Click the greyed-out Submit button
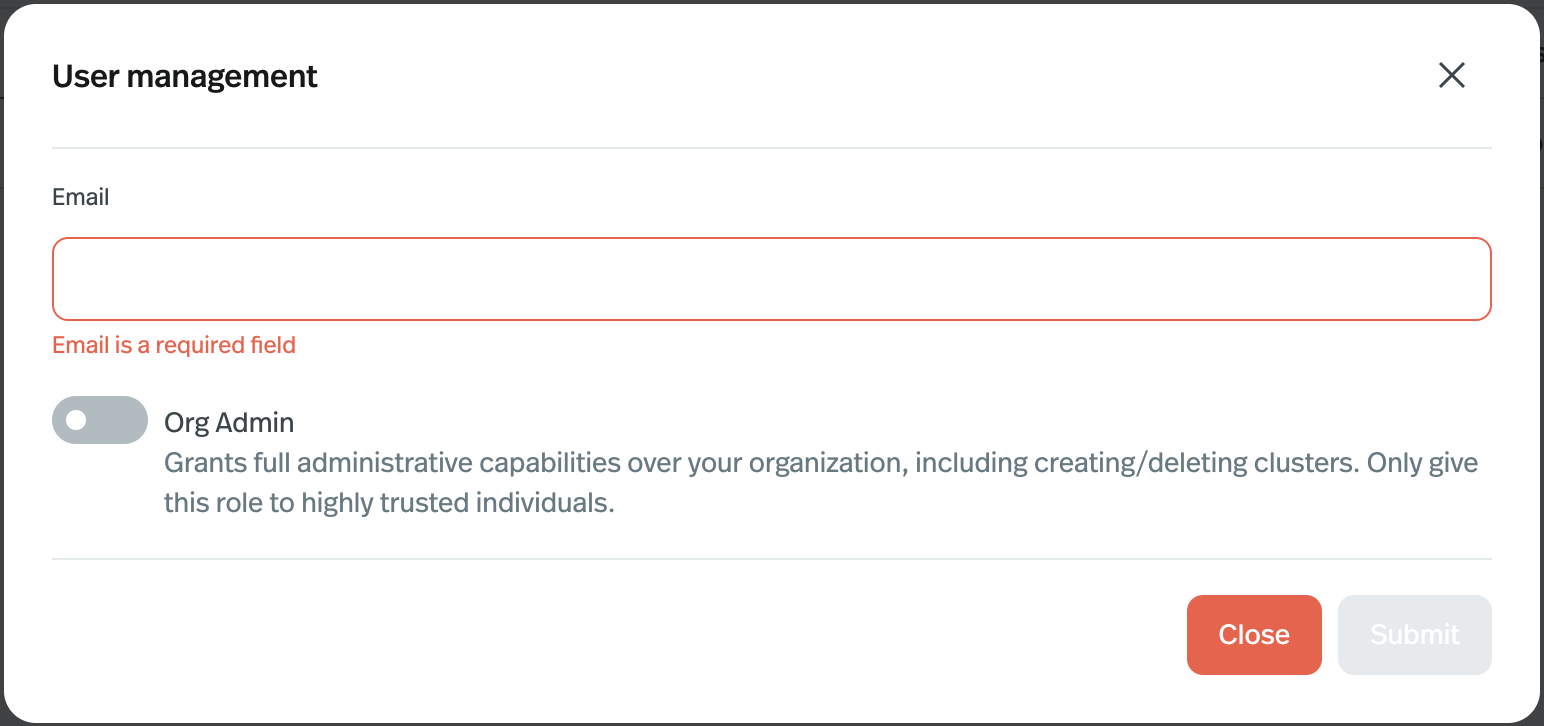1544x726 pixels. click(x=1414, y=635)
